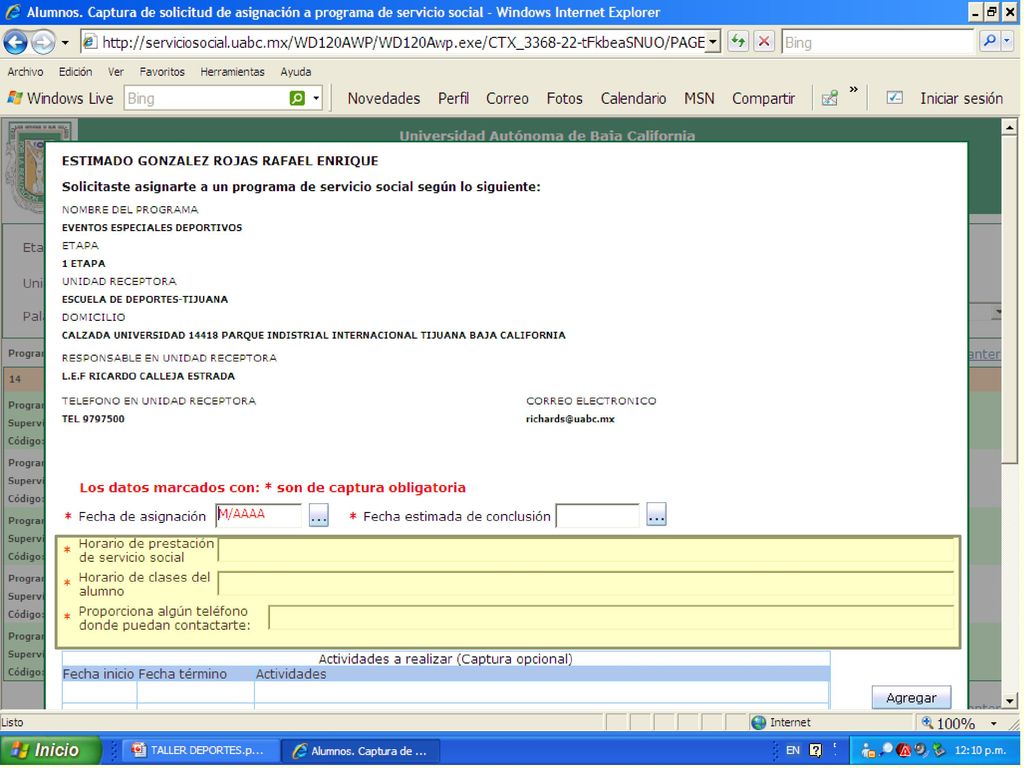
Task: Click the red alert shield tray icon
Action: pyautogui.click(x=904, y=750)
